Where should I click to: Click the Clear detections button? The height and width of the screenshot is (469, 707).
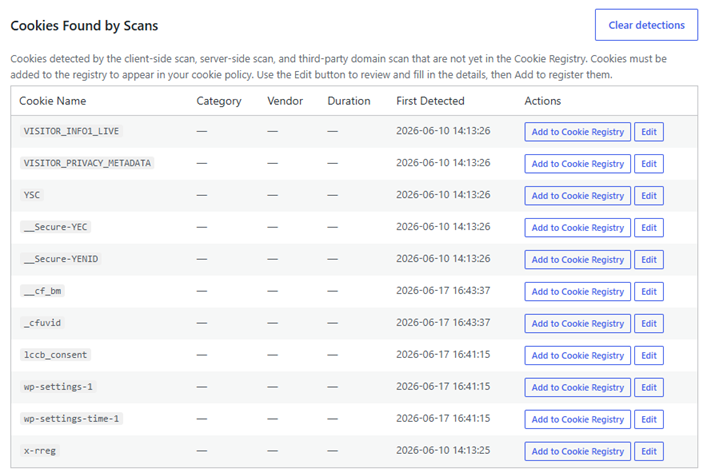pyautogui.click(x=646, y=25)
